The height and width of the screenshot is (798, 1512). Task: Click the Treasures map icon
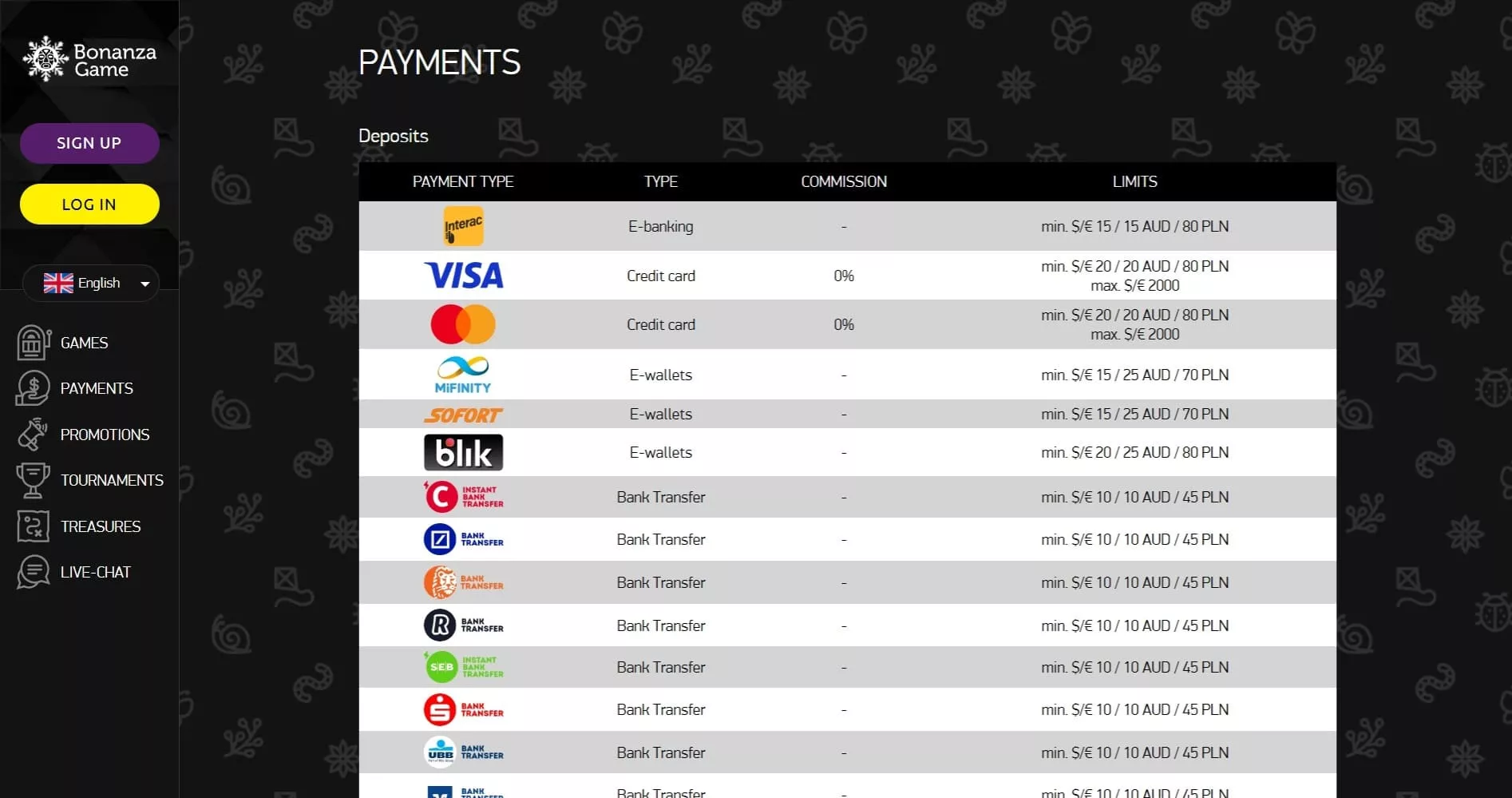coord(33,526)
